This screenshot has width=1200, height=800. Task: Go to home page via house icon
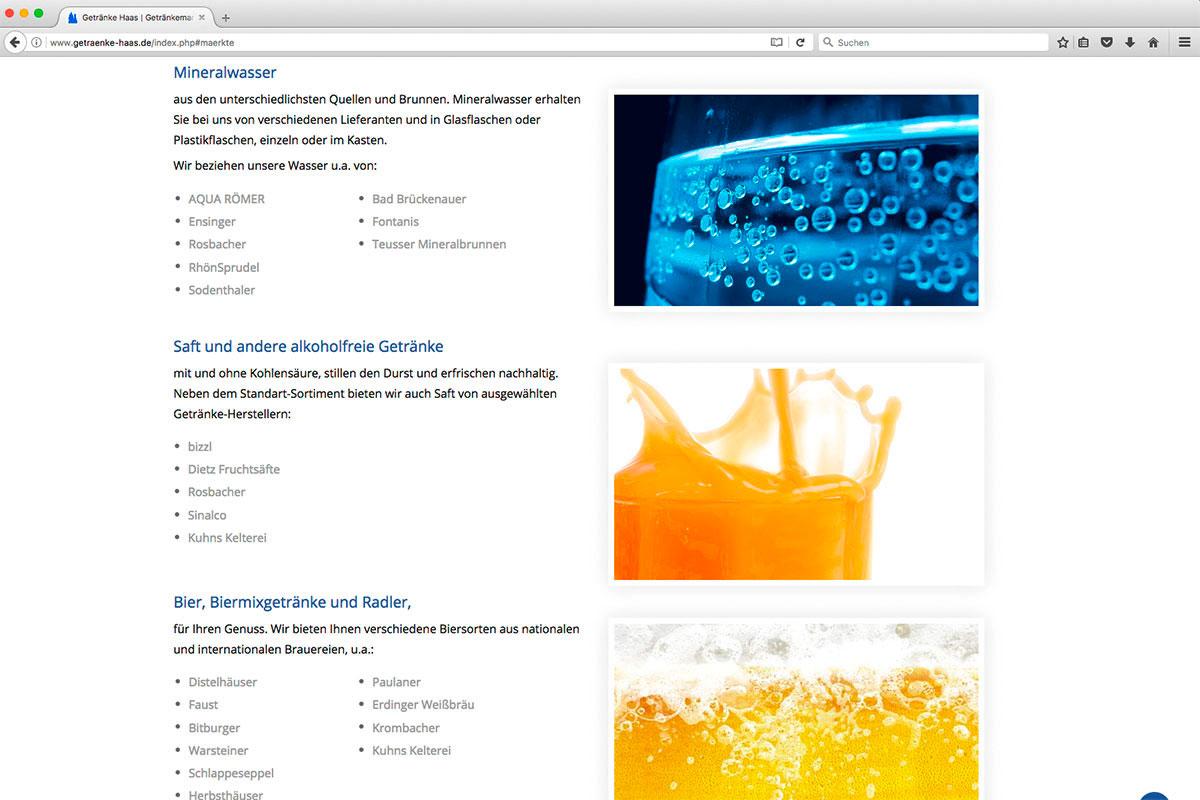point(1153,42)
